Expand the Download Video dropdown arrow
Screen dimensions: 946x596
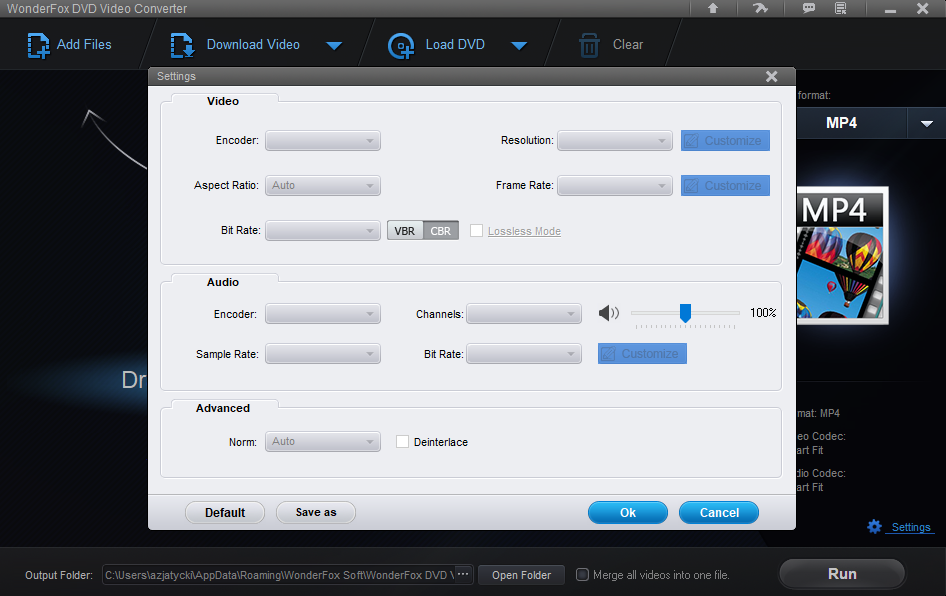(x=334, y=46)
